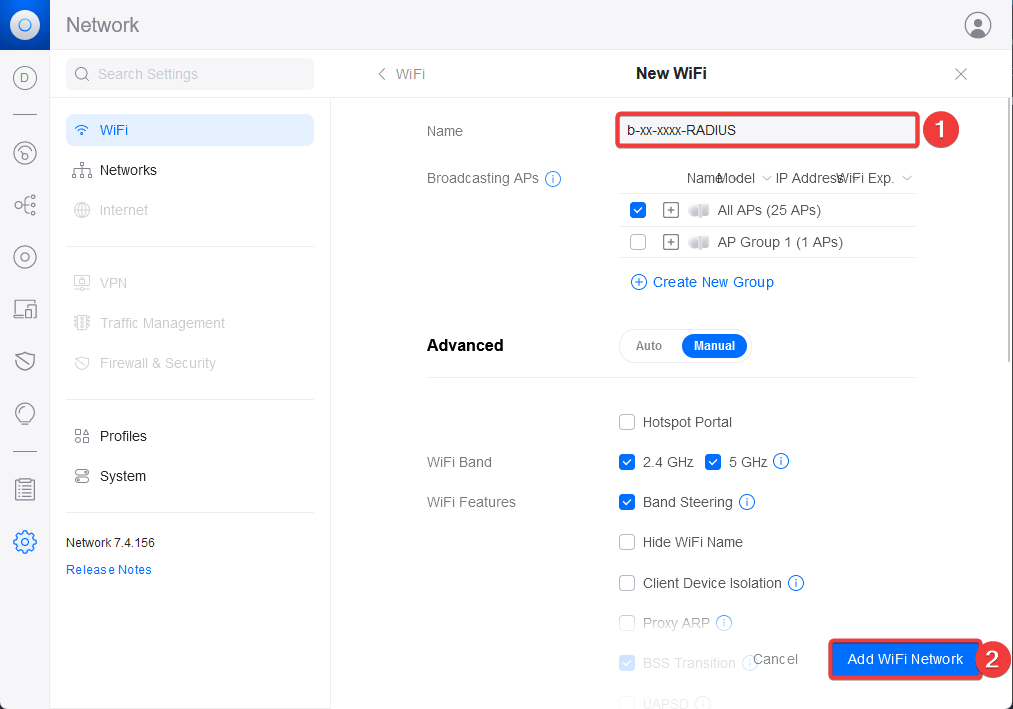Expand the AP Group 1 row
1013x709 pixels.
pos(671,242)
